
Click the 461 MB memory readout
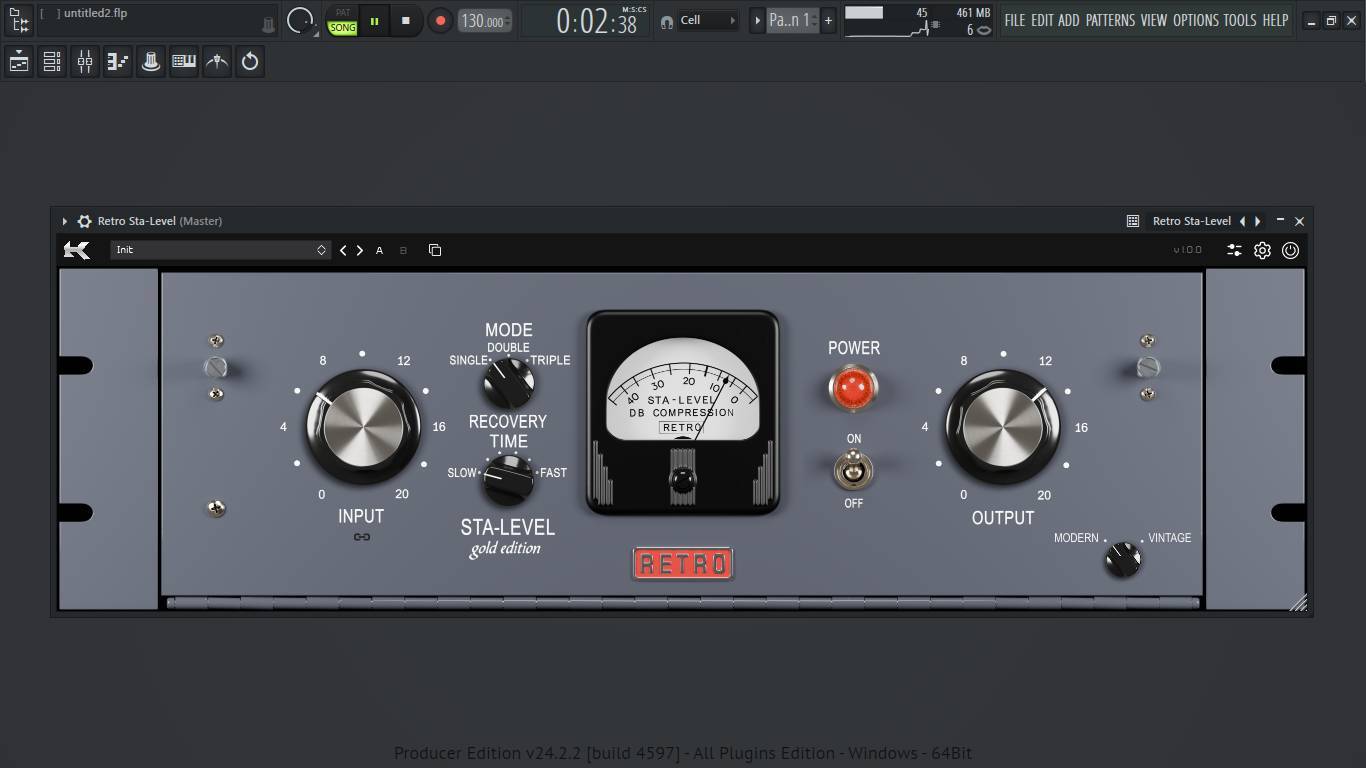pyautogui.click(x=973, y=13)
